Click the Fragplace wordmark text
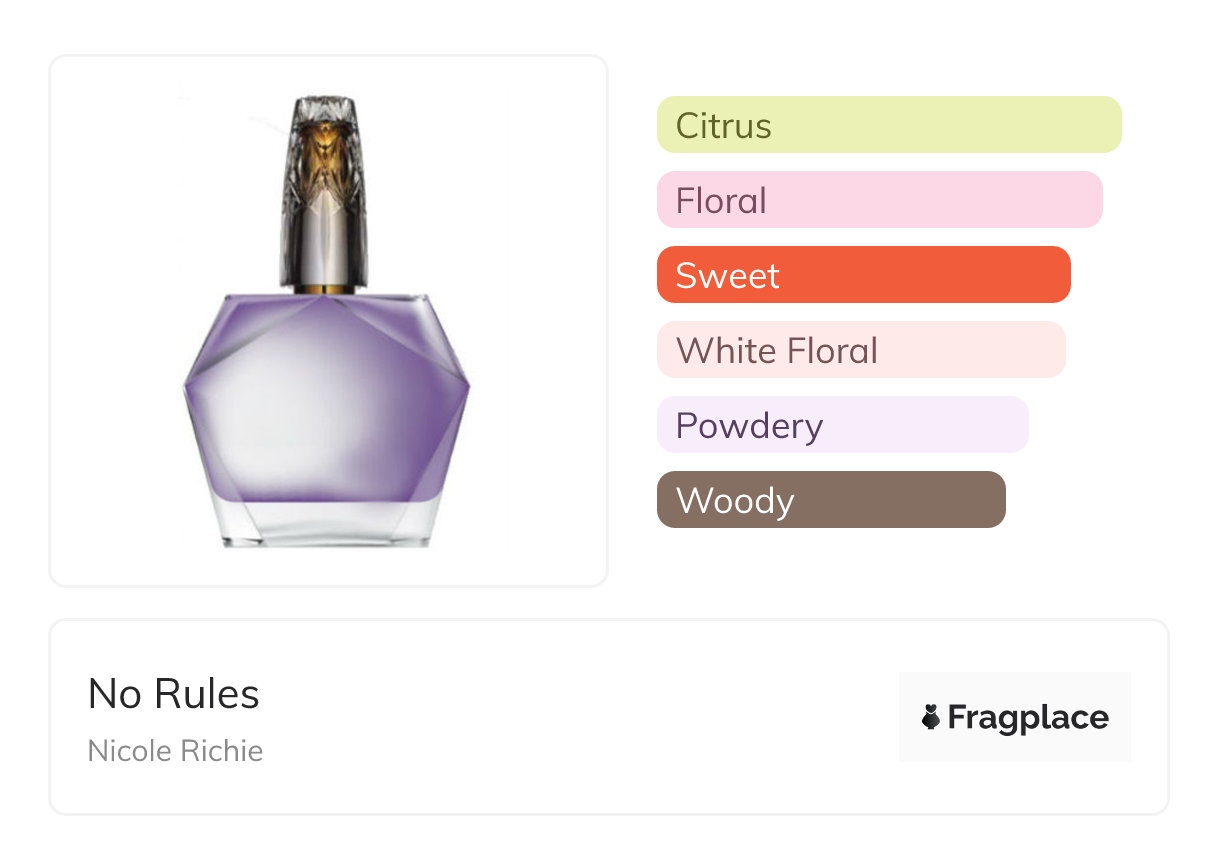The height and width of the screenshot is (864, 1218). point(1028,717)
